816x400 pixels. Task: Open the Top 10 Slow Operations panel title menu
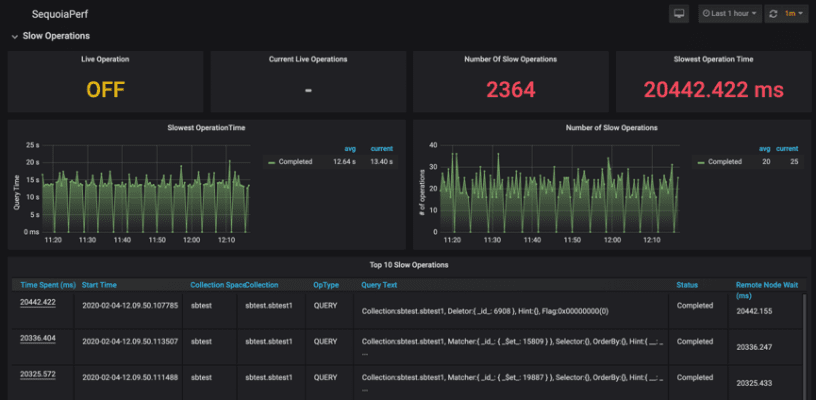click(407, 265)
